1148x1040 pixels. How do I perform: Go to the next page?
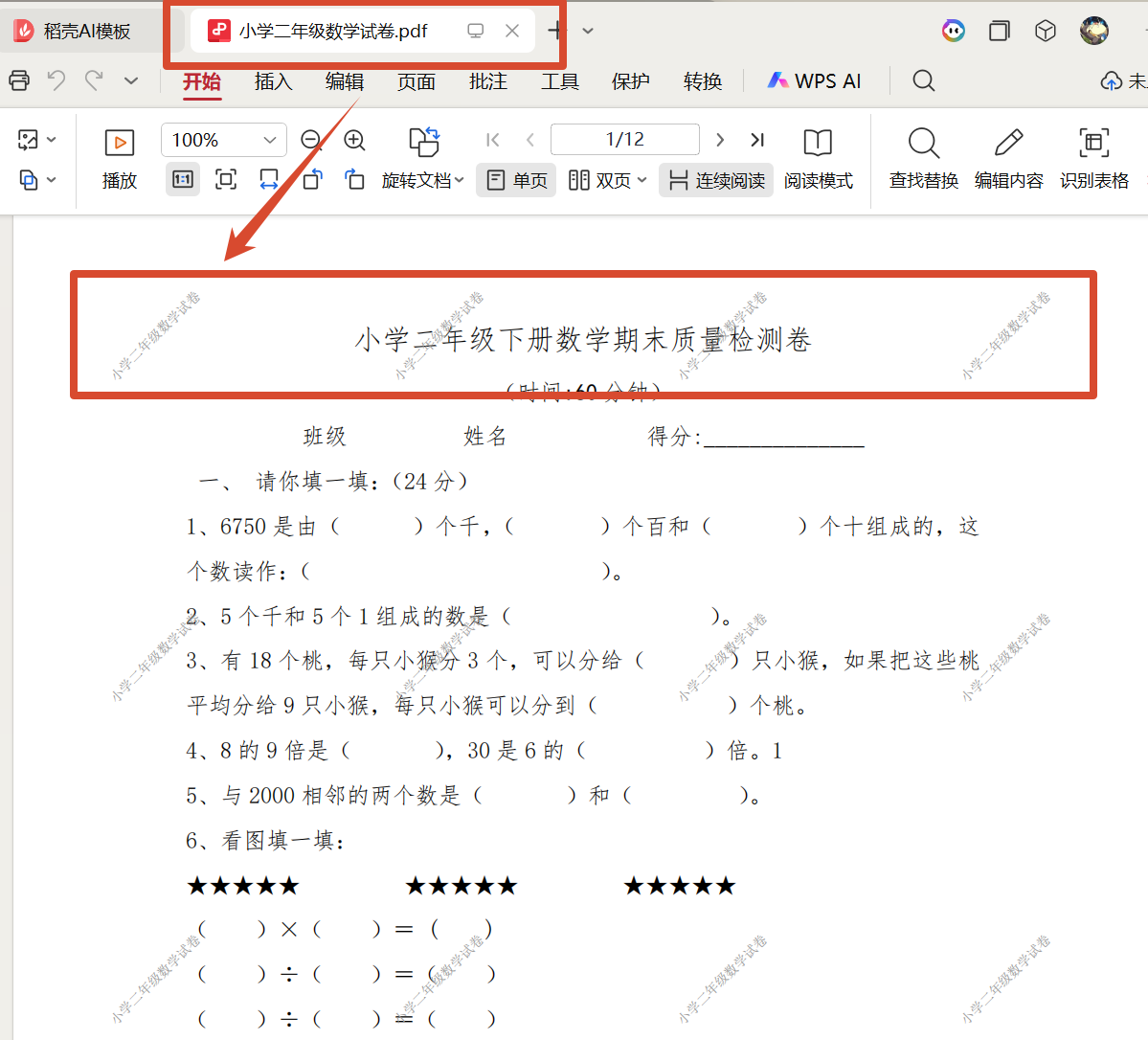(x=720, y=140)
